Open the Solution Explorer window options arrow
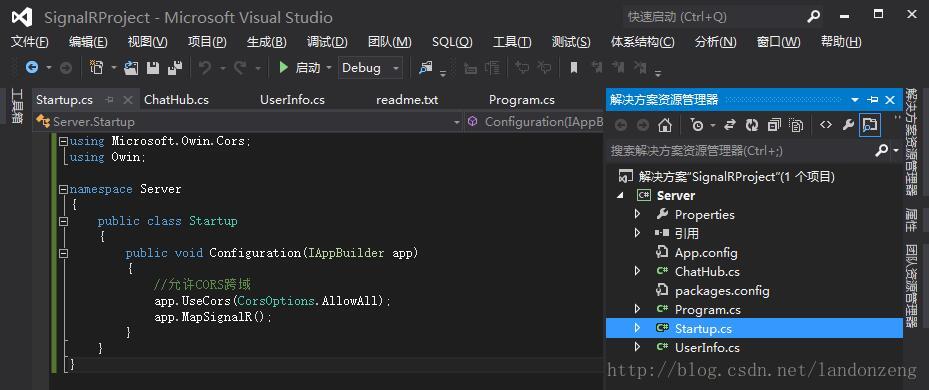The image size is (929, 390). coord(855,100)
